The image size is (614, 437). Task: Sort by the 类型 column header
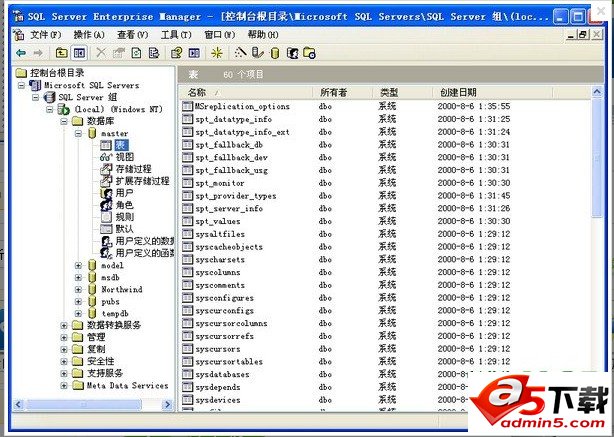403,93
